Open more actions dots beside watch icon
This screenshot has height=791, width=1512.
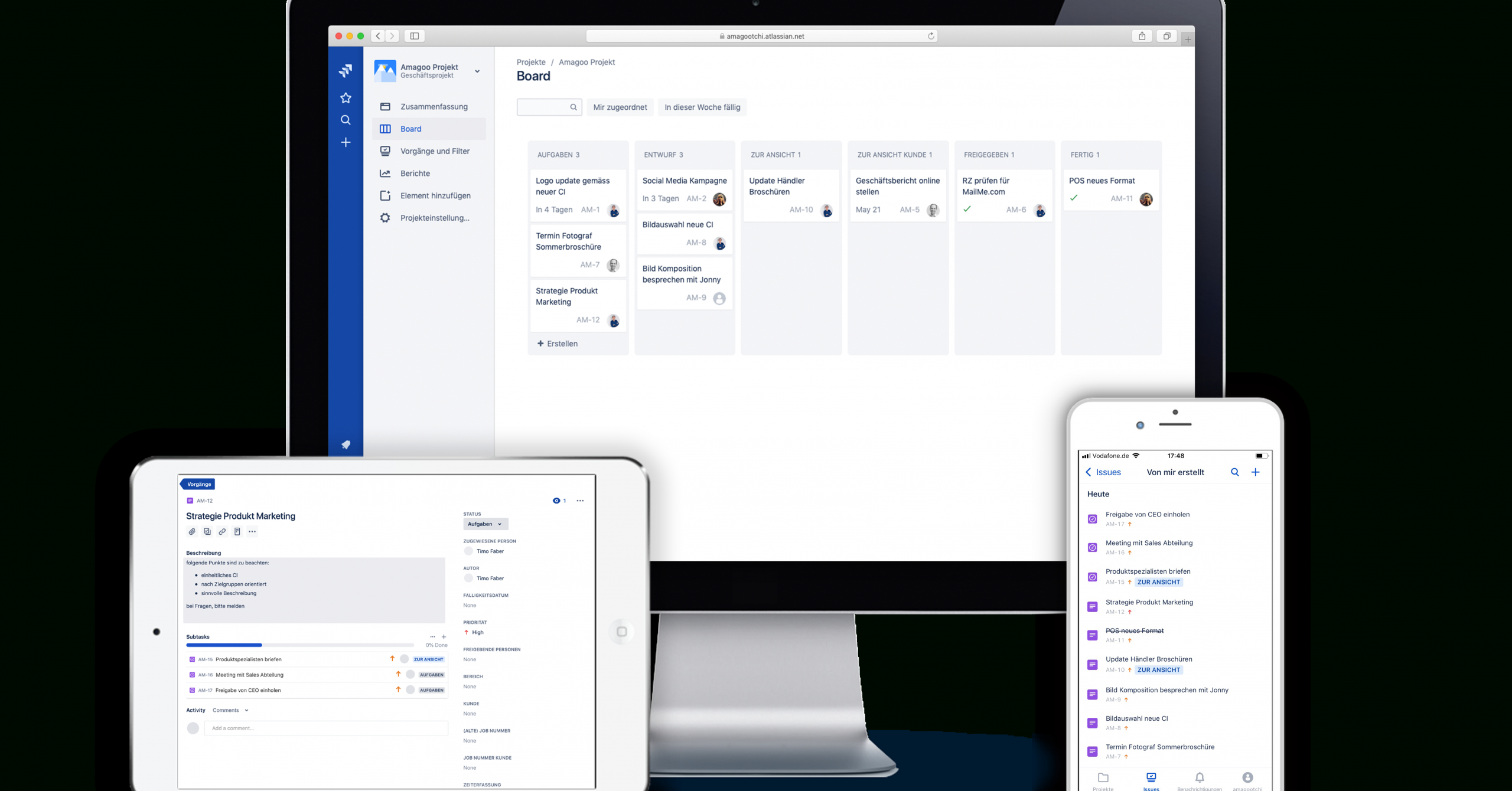pyautogui.click(x=580, y=501)
